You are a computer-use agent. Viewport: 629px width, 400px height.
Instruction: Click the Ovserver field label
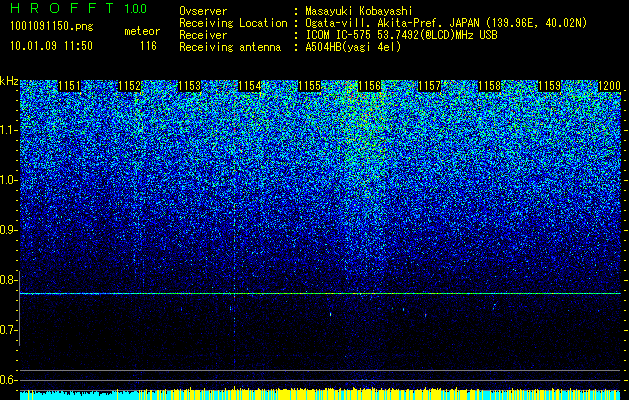(203, 11)
